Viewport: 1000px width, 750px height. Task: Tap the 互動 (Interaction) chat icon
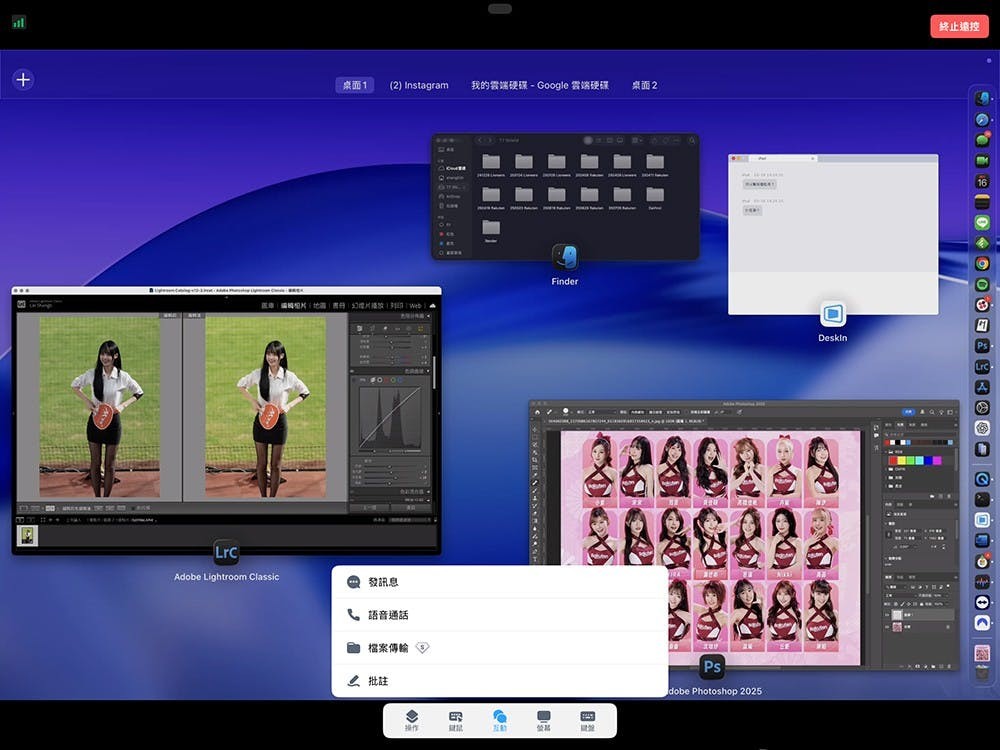[x=499, y=720]
